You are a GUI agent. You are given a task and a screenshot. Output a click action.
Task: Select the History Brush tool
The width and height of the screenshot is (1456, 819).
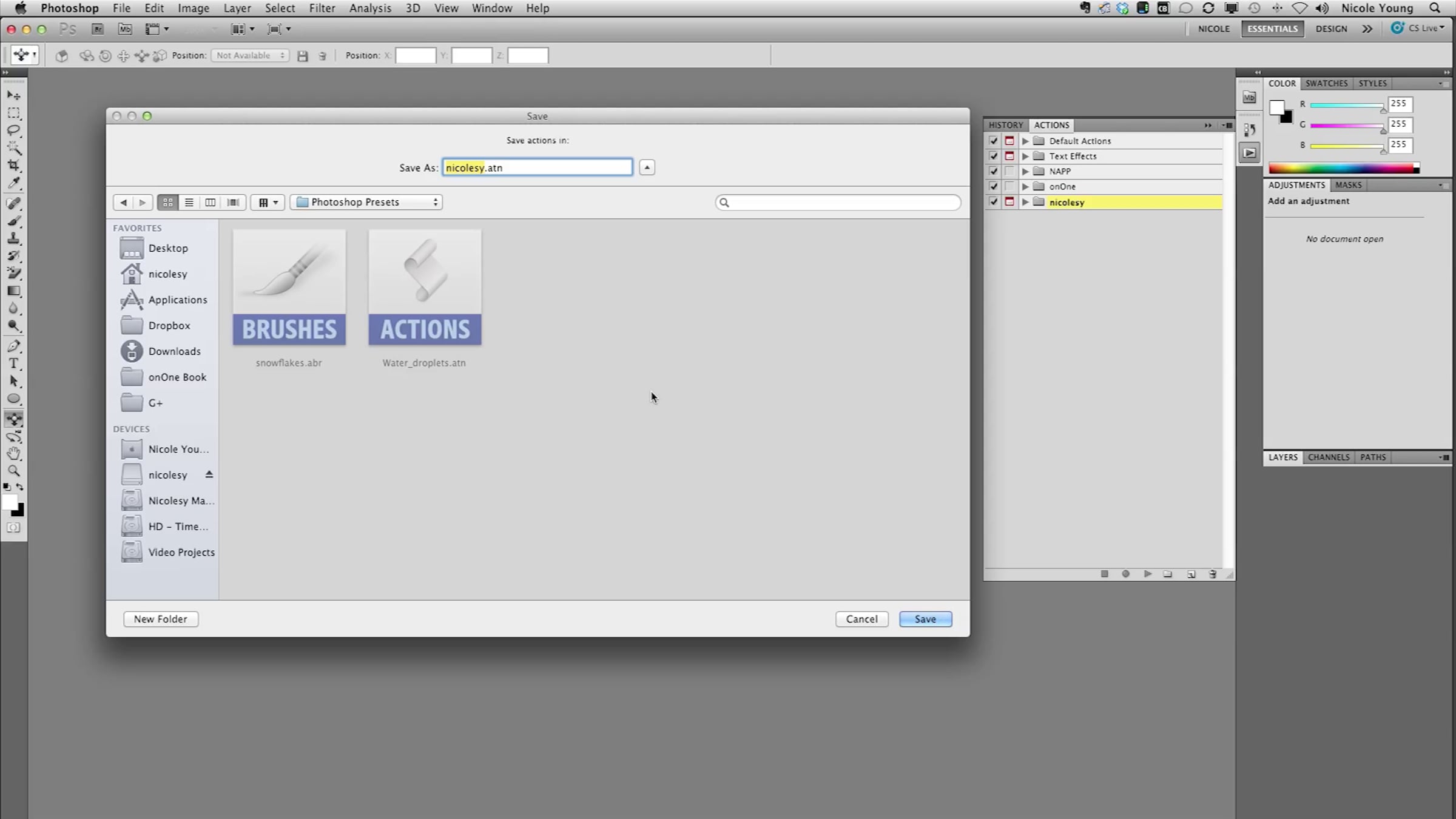click(x=13, y=256)
